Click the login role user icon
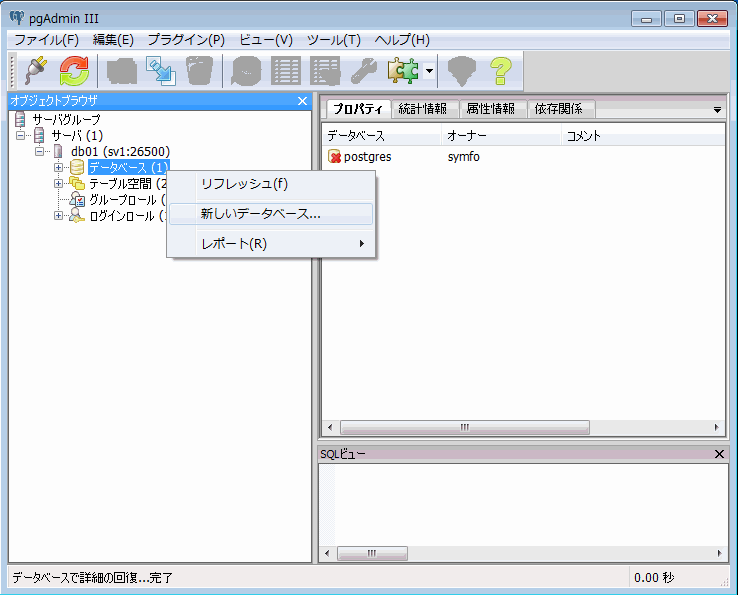The height and width of the screenshot is (595, 738). [76, 215]
